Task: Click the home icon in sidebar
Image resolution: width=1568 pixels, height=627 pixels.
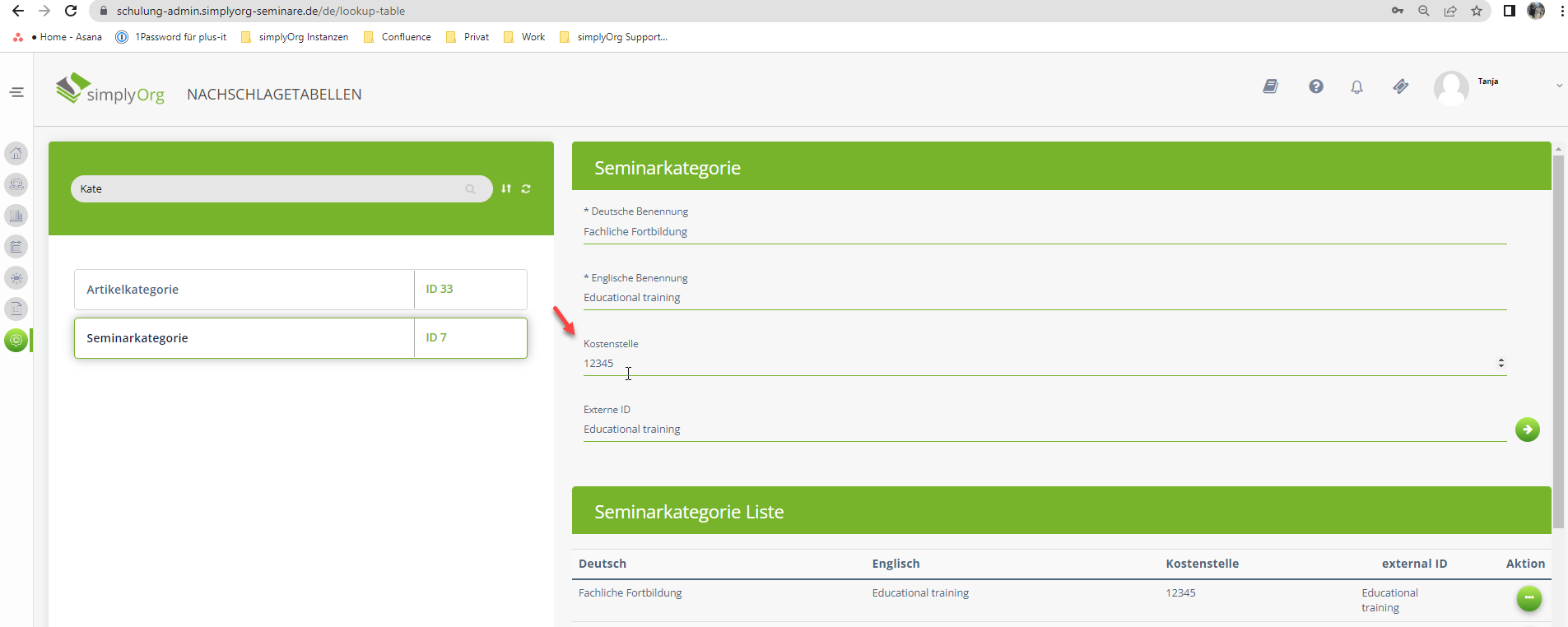Action: (16, 153)
